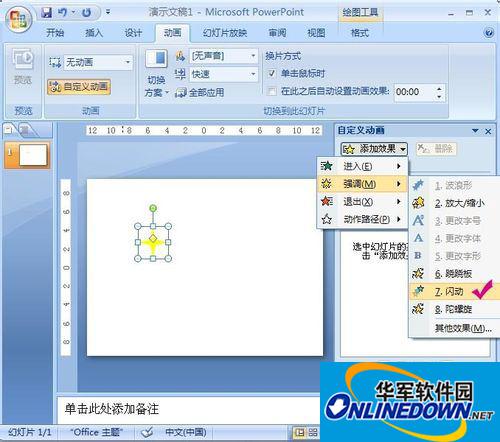Open the Customize Quick Access Toolbar arrow
This screenshot has width=500, height=442.
click(x=108, y=12)
